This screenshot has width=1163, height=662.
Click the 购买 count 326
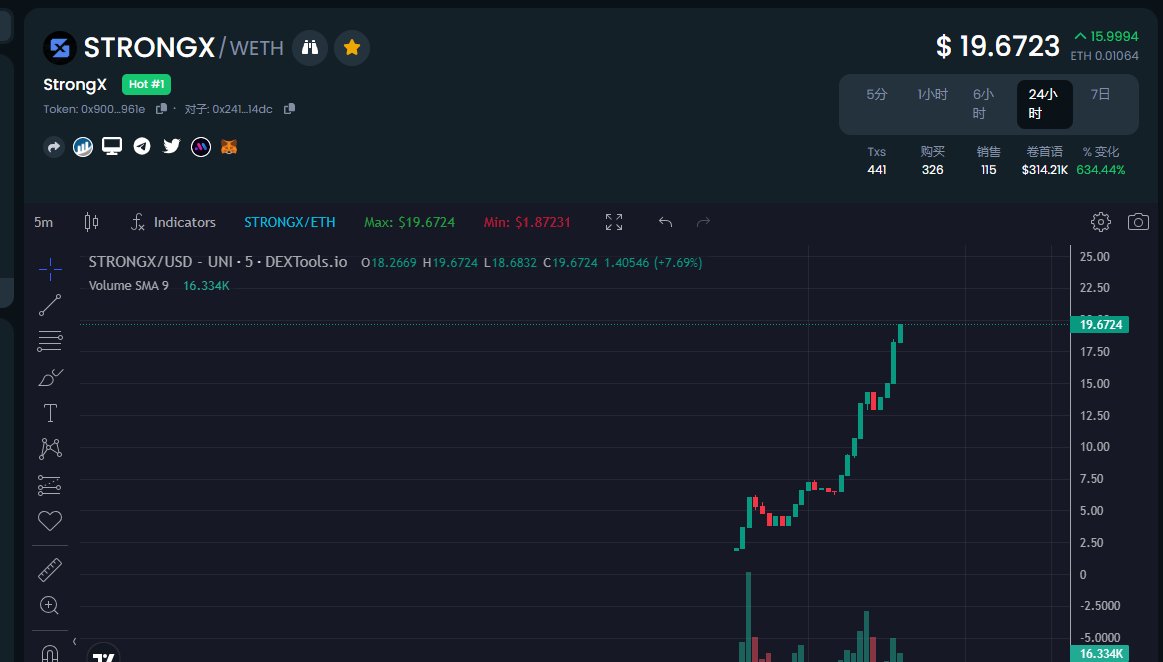[x=932, y=170]
